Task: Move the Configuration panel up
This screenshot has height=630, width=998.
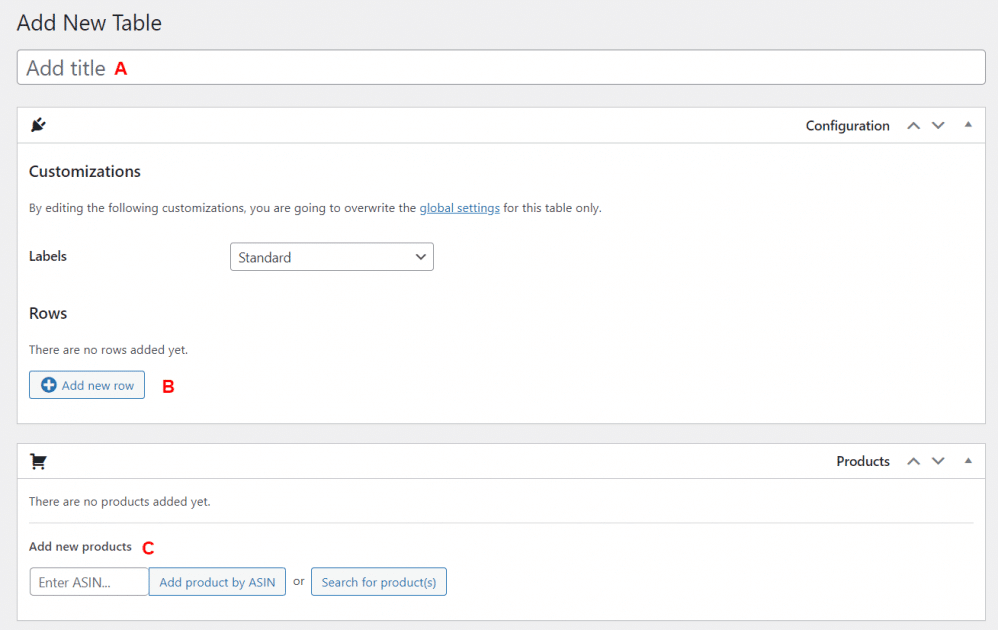Action: [913, 125]
